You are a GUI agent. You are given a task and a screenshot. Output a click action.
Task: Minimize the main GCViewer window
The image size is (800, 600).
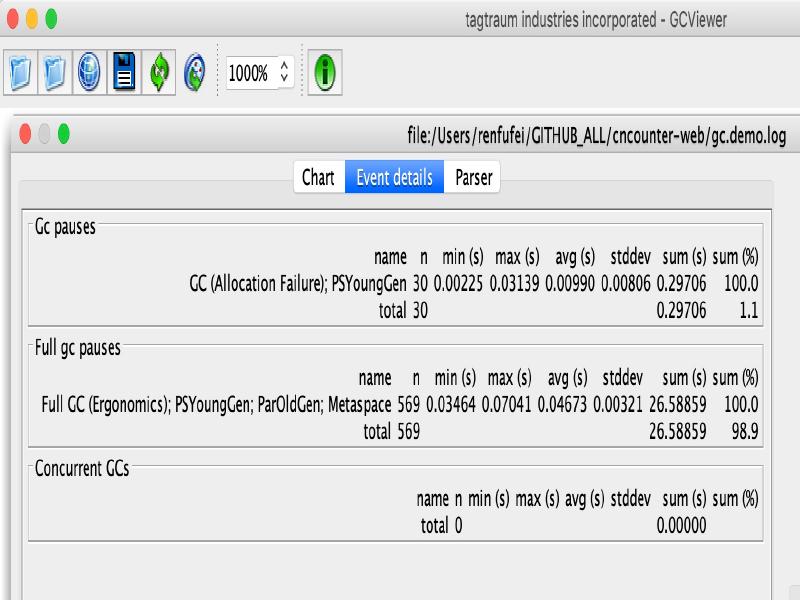tap(32, 18)
